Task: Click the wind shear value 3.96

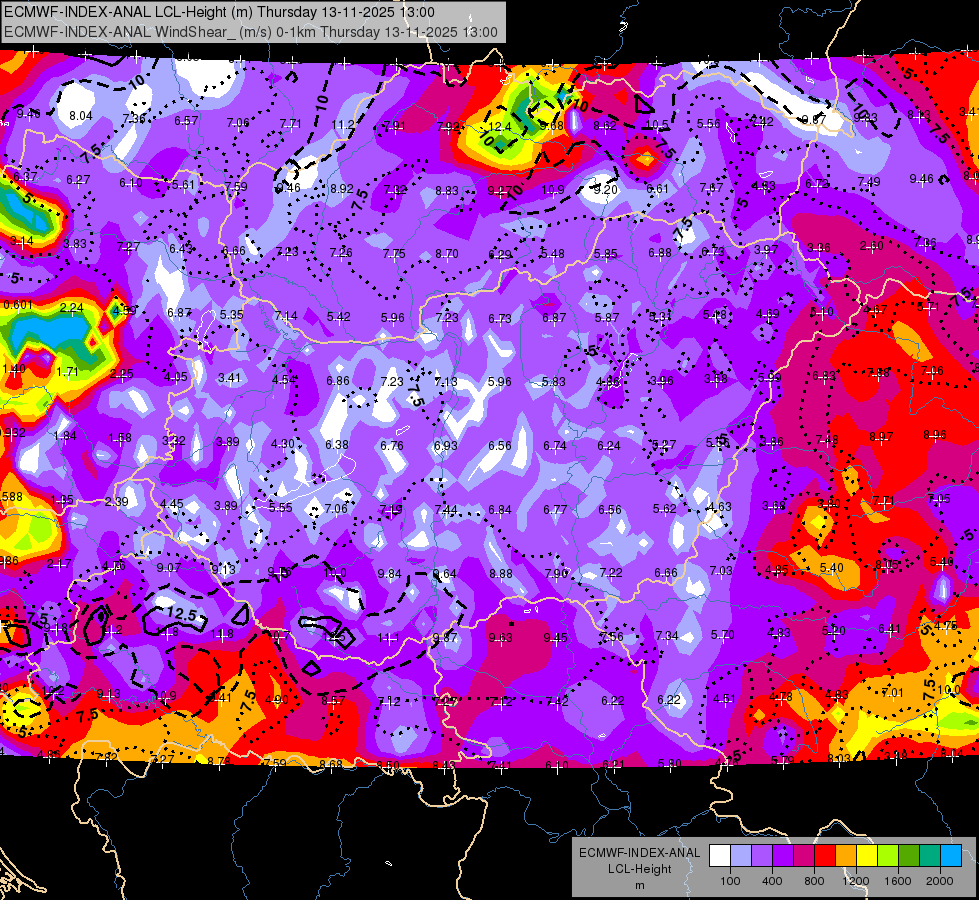Action: click(661, 380)
